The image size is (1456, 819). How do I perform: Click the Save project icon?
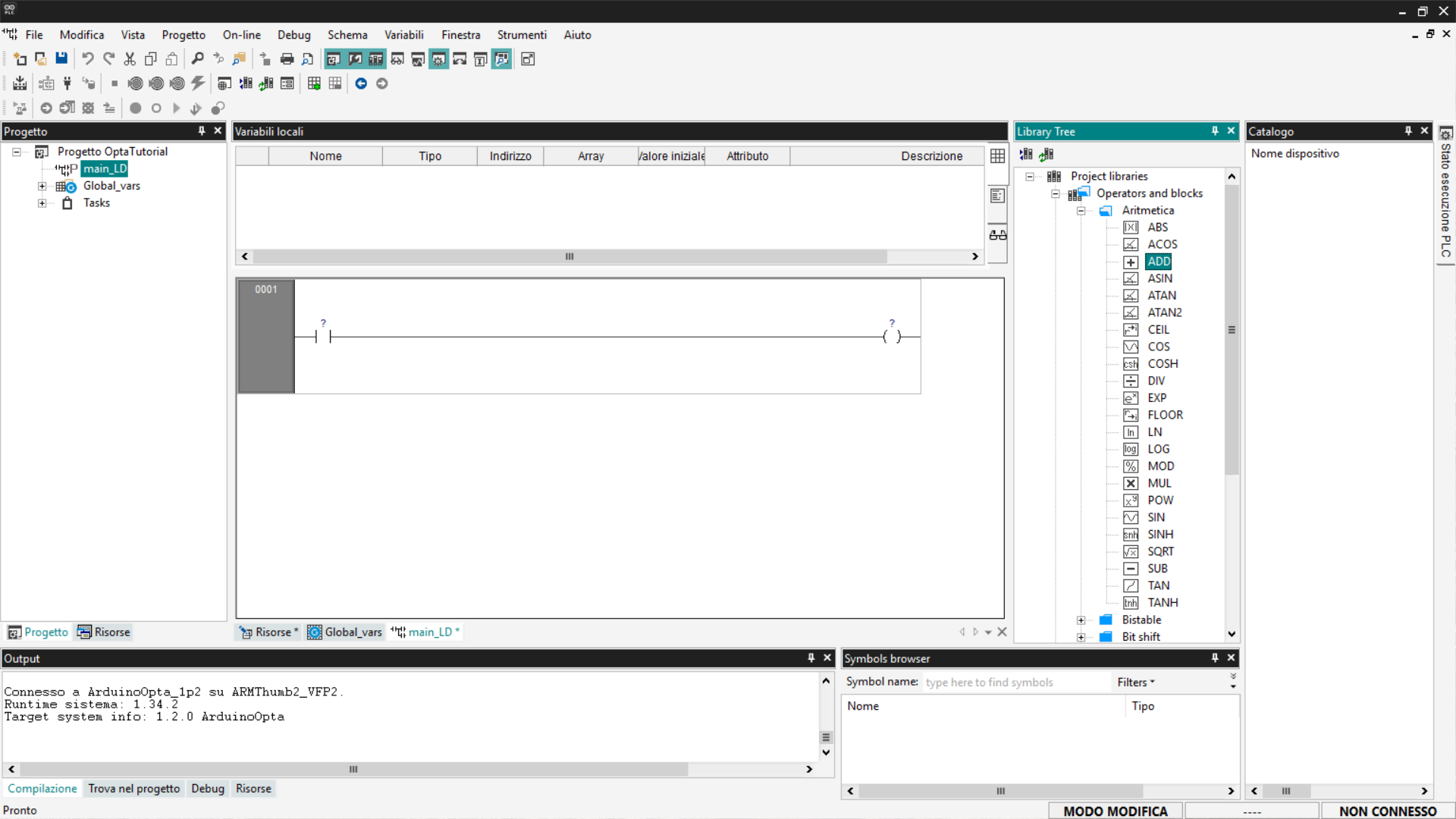pos(61,59)
